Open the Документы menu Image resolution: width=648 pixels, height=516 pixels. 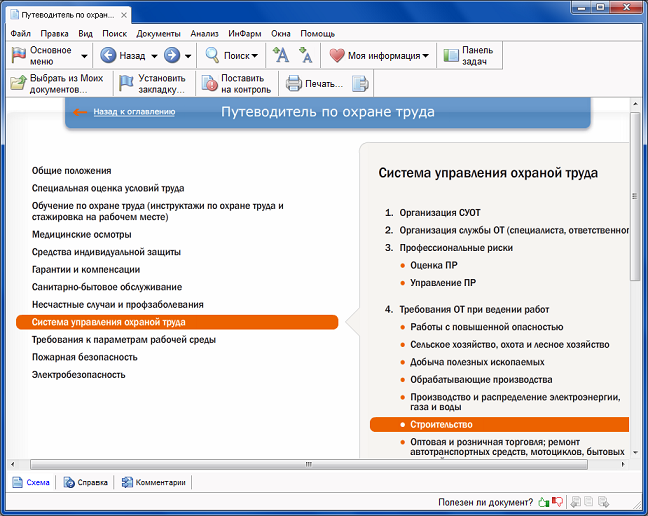click(x=159, y=33)
